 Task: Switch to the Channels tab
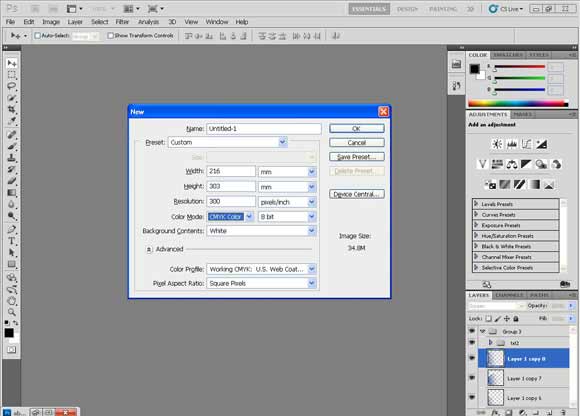point(509,295)
